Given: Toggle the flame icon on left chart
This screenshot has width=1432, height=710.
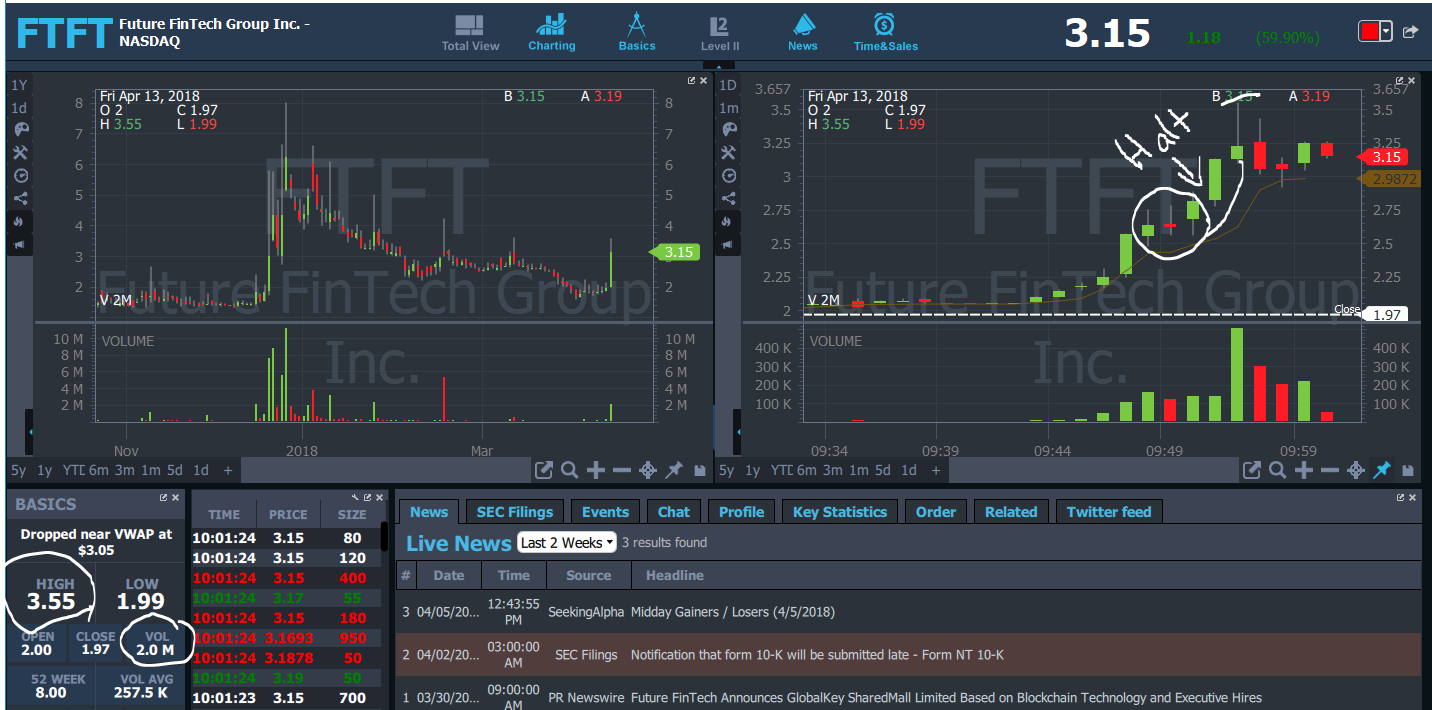Looking at the screenshot, I should pos(20,221).
